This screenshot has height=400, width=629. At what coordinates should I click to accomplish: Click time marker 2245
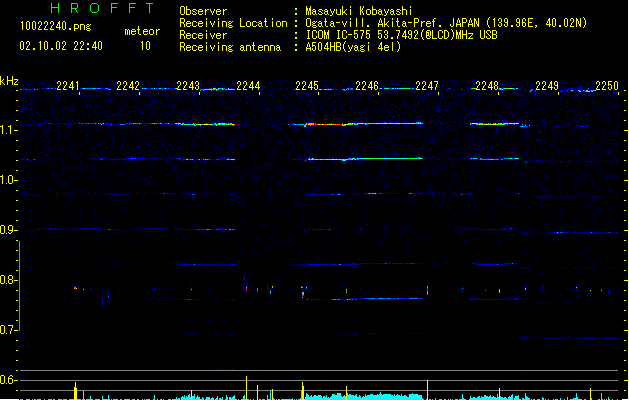coord(307,86)
